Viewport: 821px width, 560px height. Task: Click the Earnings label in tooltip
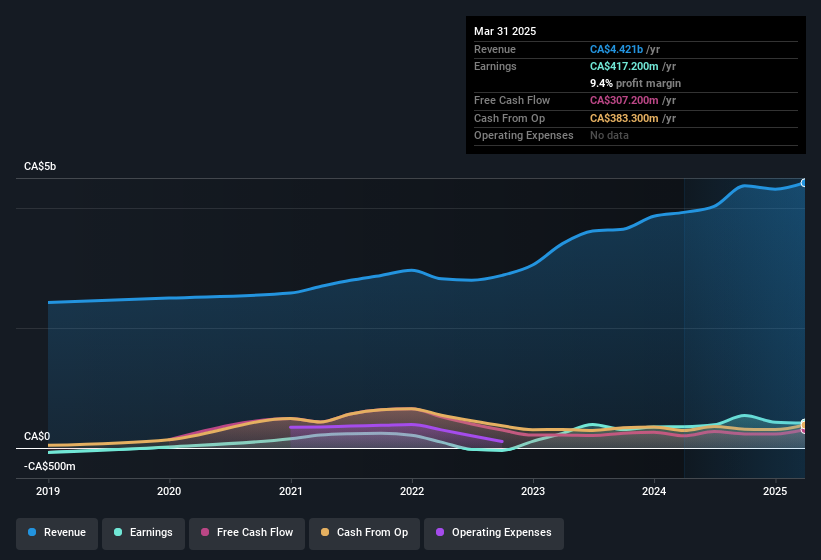tap(495, 66)
